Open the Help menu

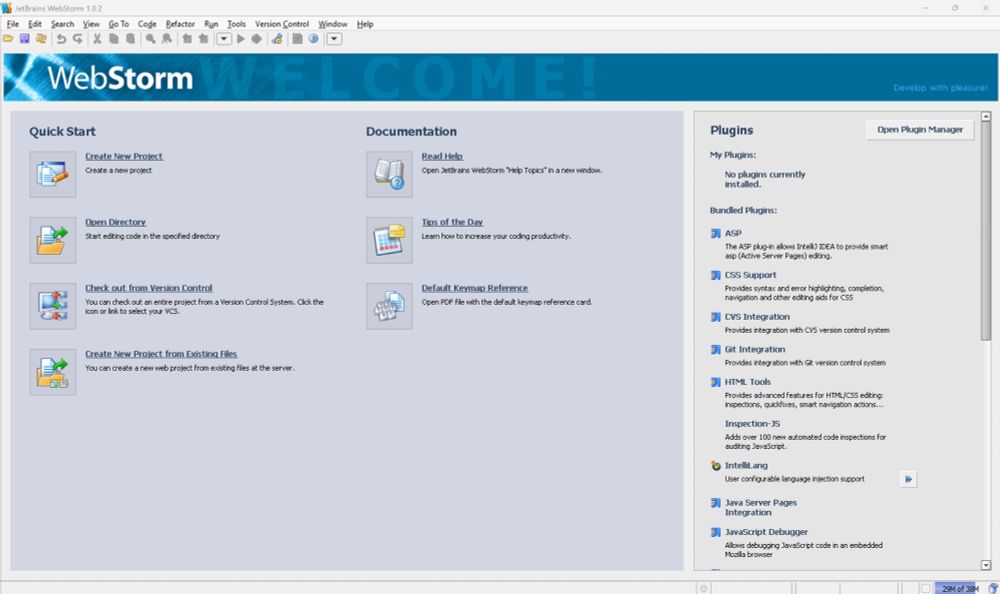pyautogui.click(x=365, y=24)
